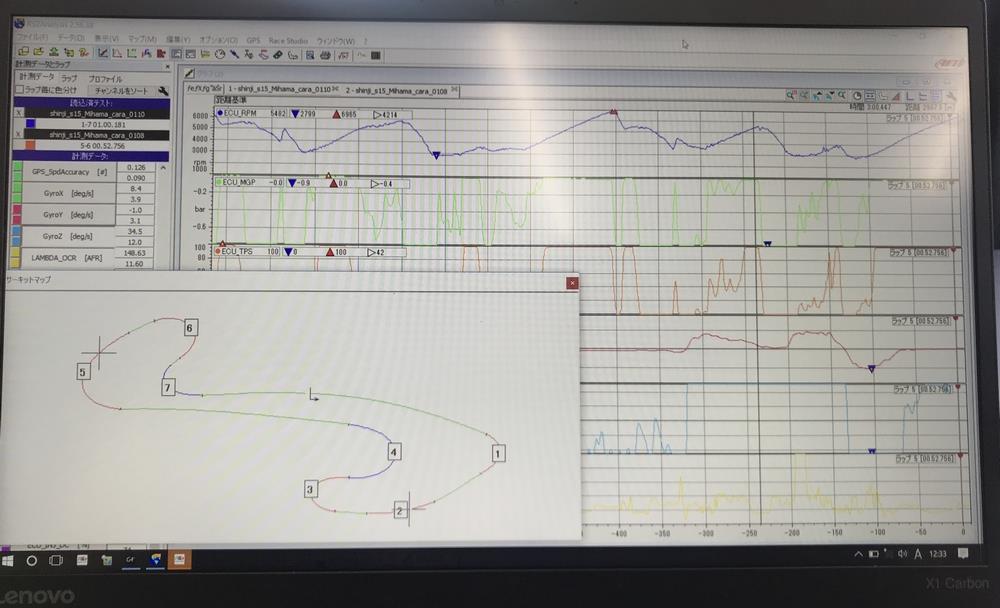The height and width of the screenshot is (608, 1000).
Task: Click the math channel square-root toolbar icon
Action: (x=343, y=56)
